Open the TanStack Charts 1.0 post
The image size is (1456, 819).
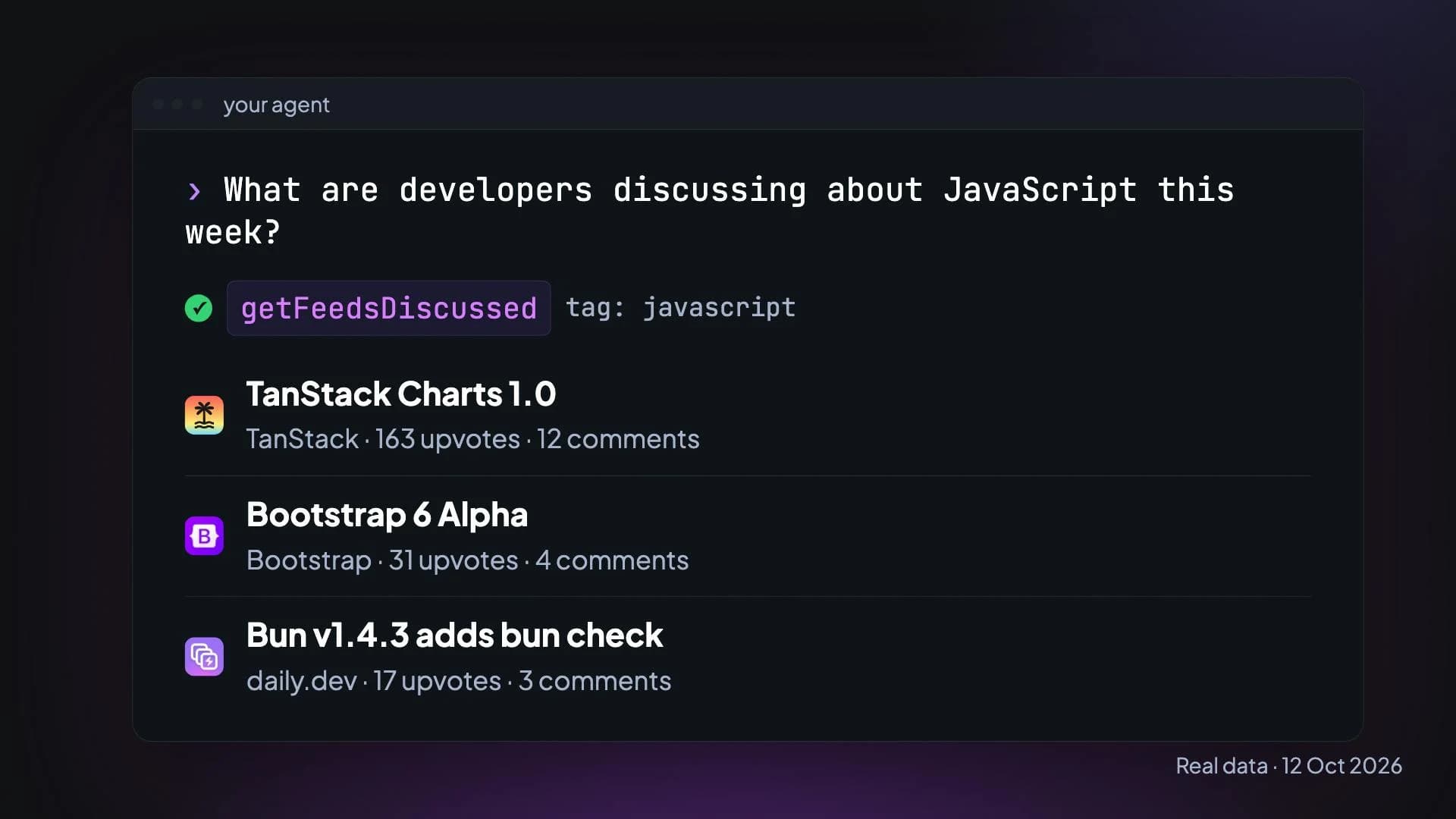pos(401,394)
